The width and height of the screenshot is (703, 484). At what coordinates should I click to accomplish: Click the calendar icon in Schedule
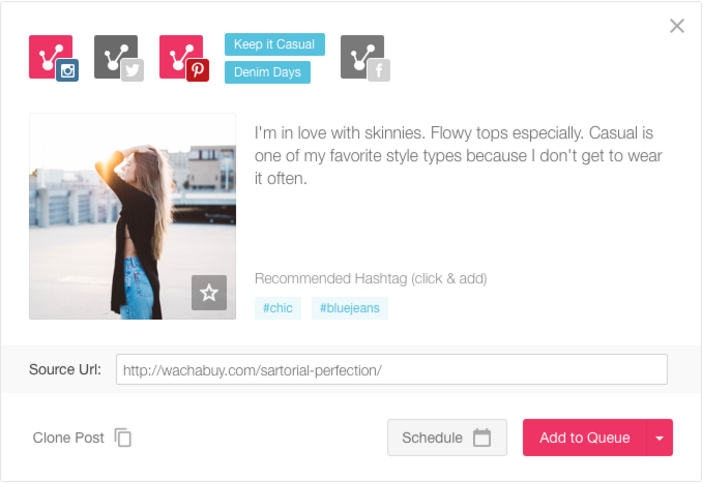click(x=482, y=438)
